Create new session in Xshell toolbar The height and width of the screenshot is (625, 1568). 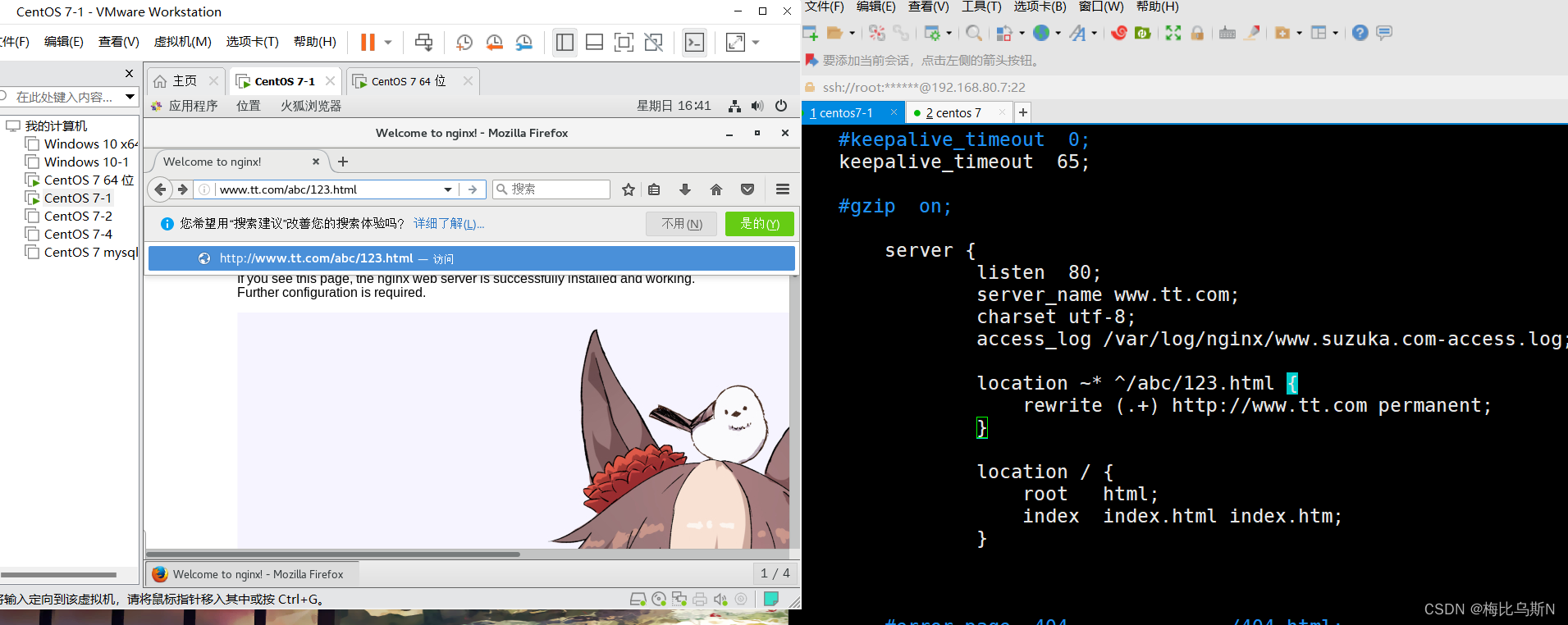[x=811, y=33]
